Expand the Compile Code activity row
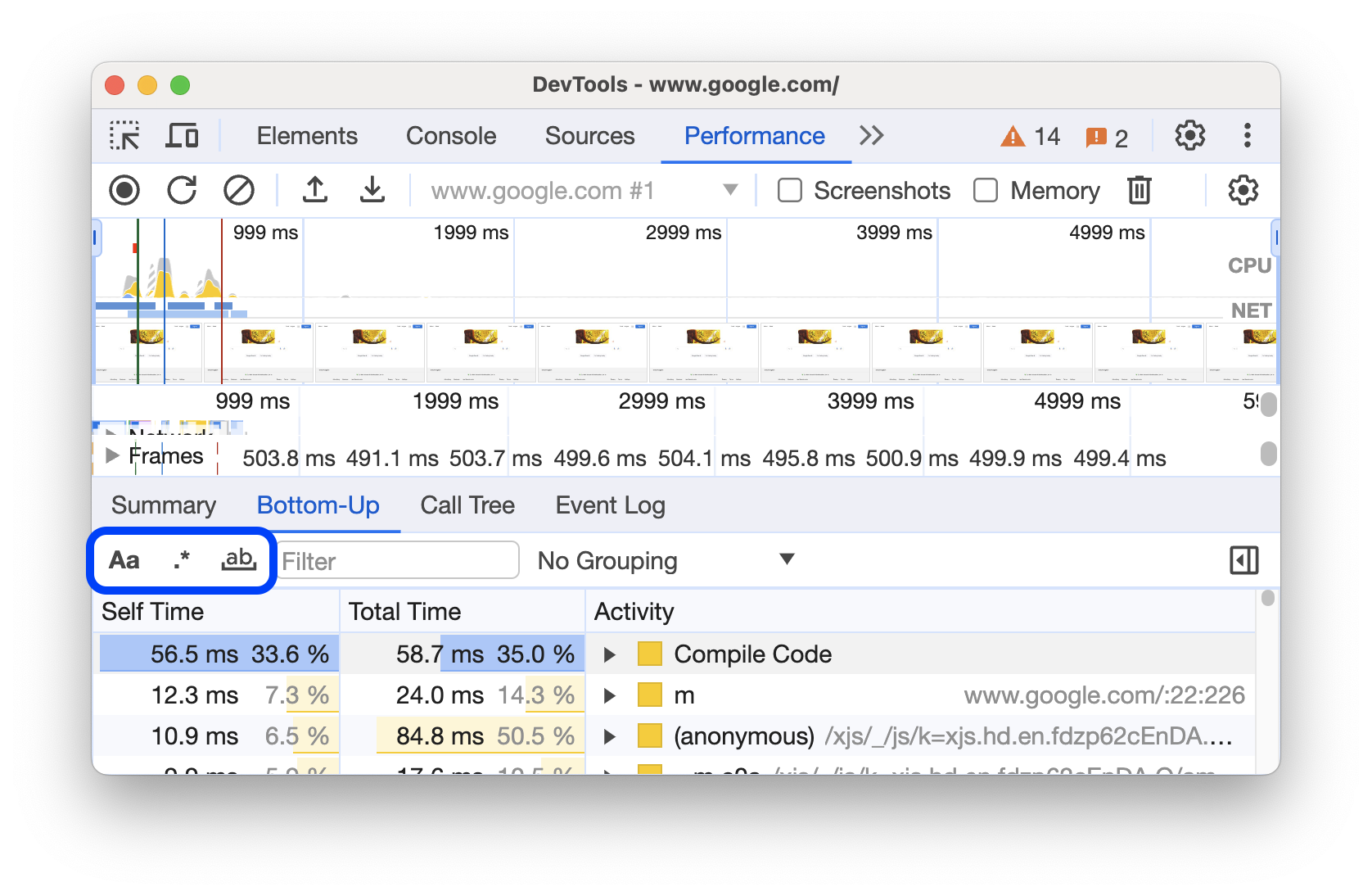1372x896 pixels. [x=609, y=654]
